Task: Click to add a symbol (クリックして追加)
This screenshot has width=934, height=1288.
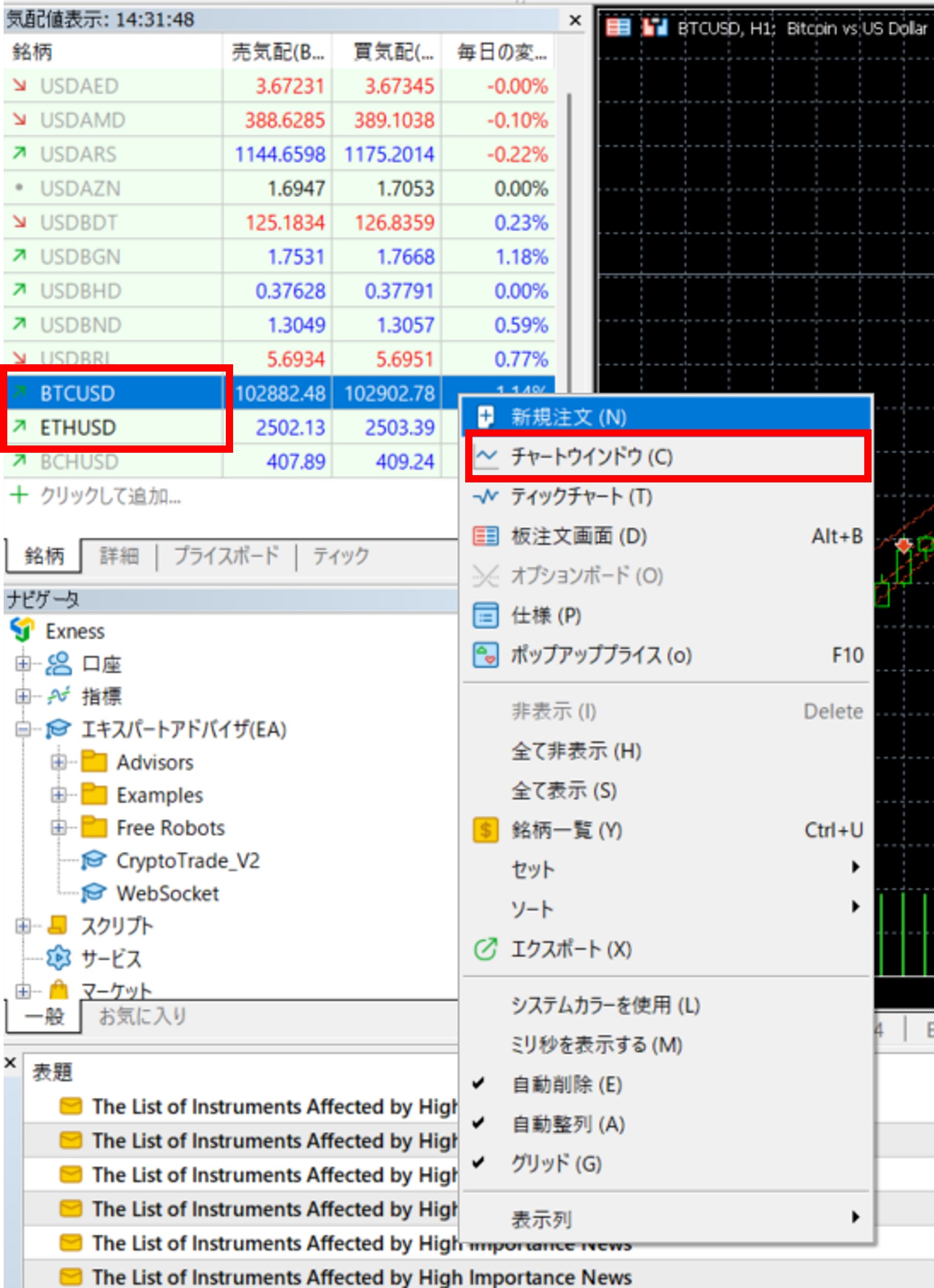Action: [111, 496]
